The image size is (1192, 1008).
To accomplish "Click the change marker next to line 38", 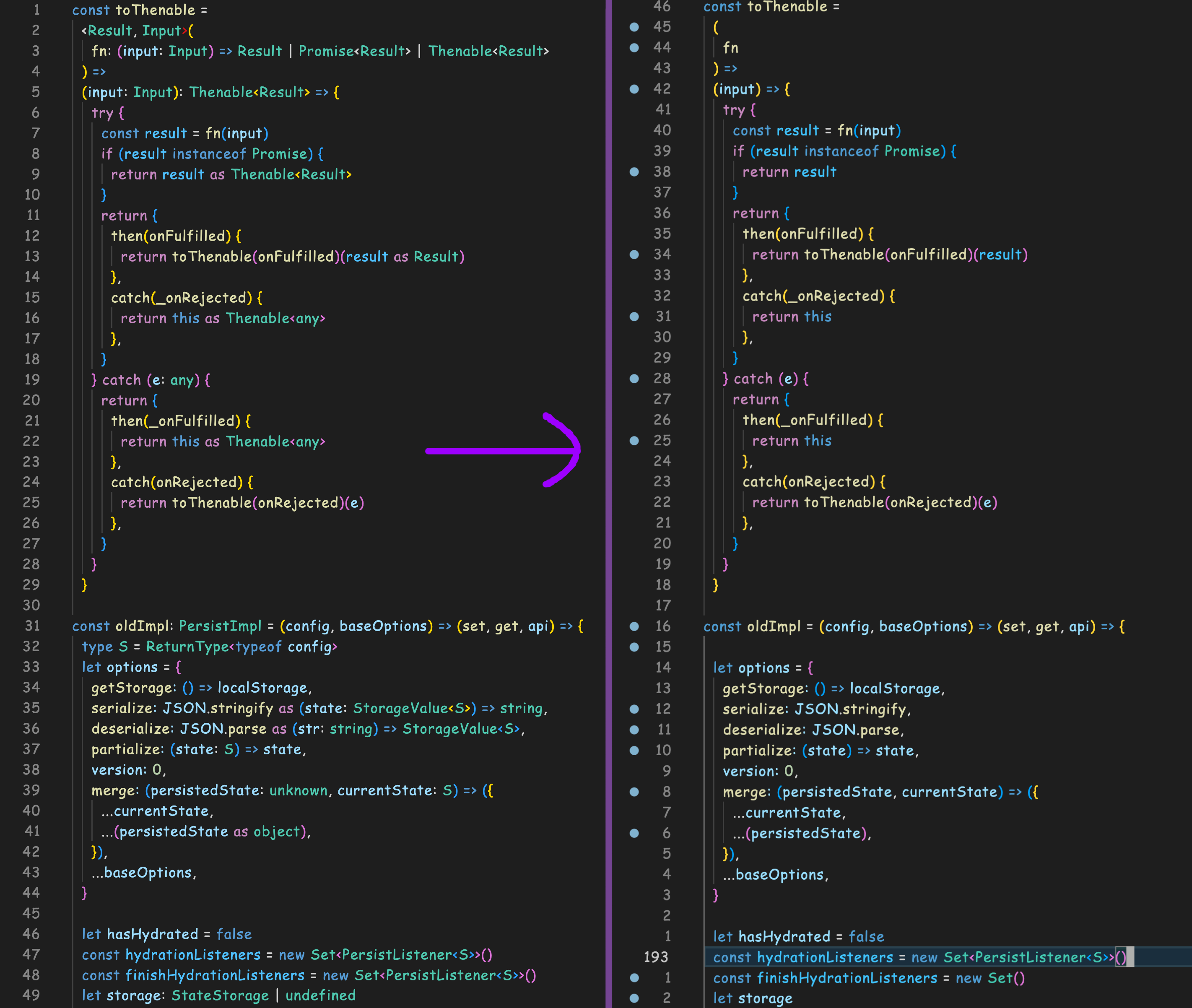I will point(634,171).
